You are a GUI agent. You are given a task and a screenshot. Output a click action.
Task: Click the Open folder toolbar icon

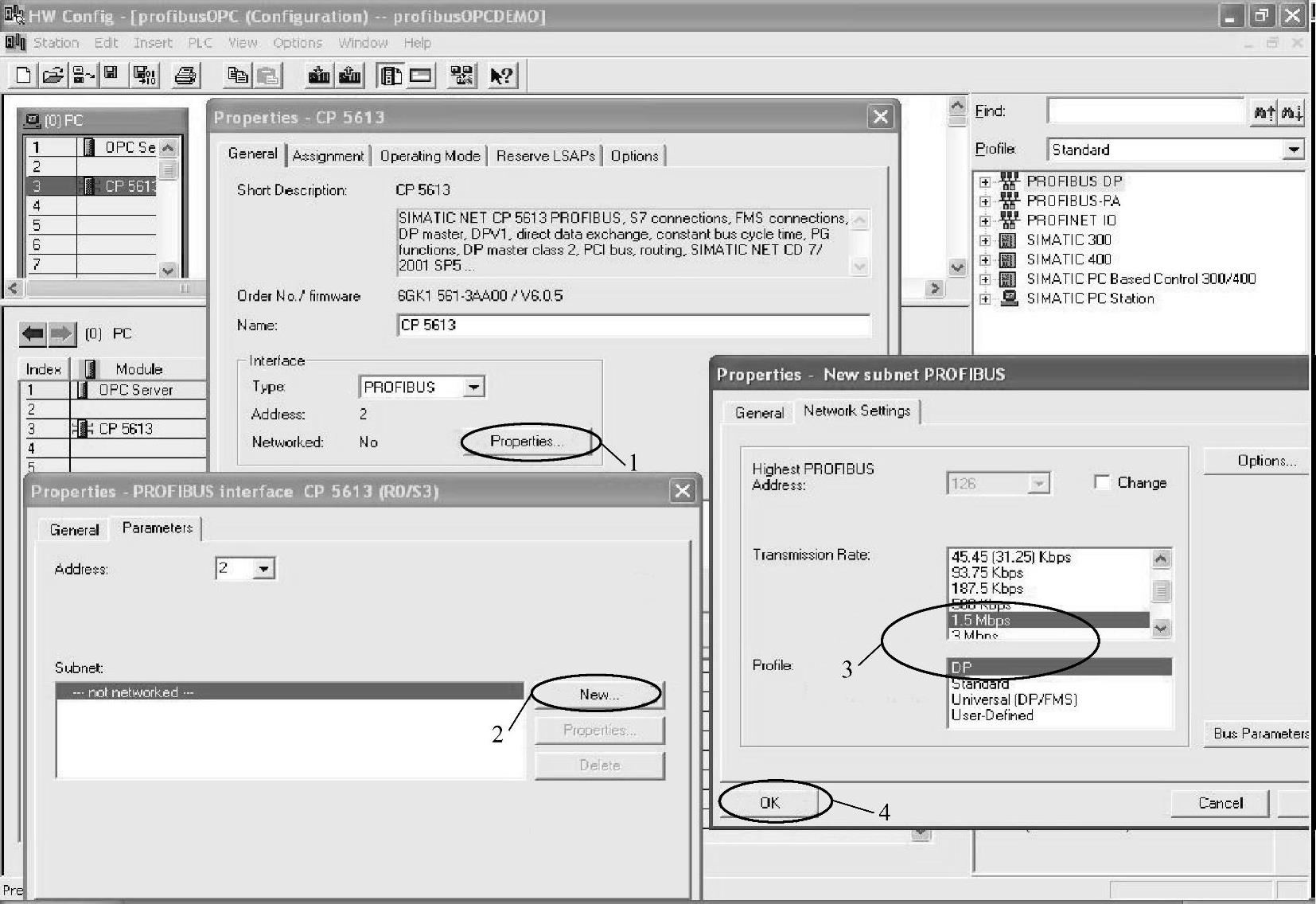point(53,76)
